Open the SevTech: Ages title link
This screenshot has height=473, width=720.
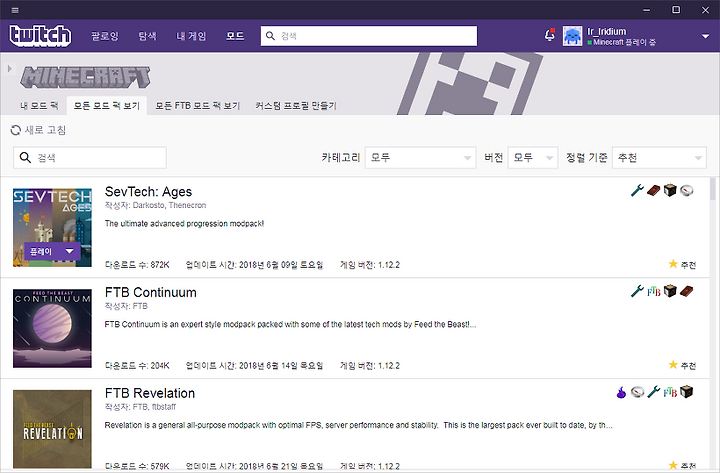click(x=148, y=192)
